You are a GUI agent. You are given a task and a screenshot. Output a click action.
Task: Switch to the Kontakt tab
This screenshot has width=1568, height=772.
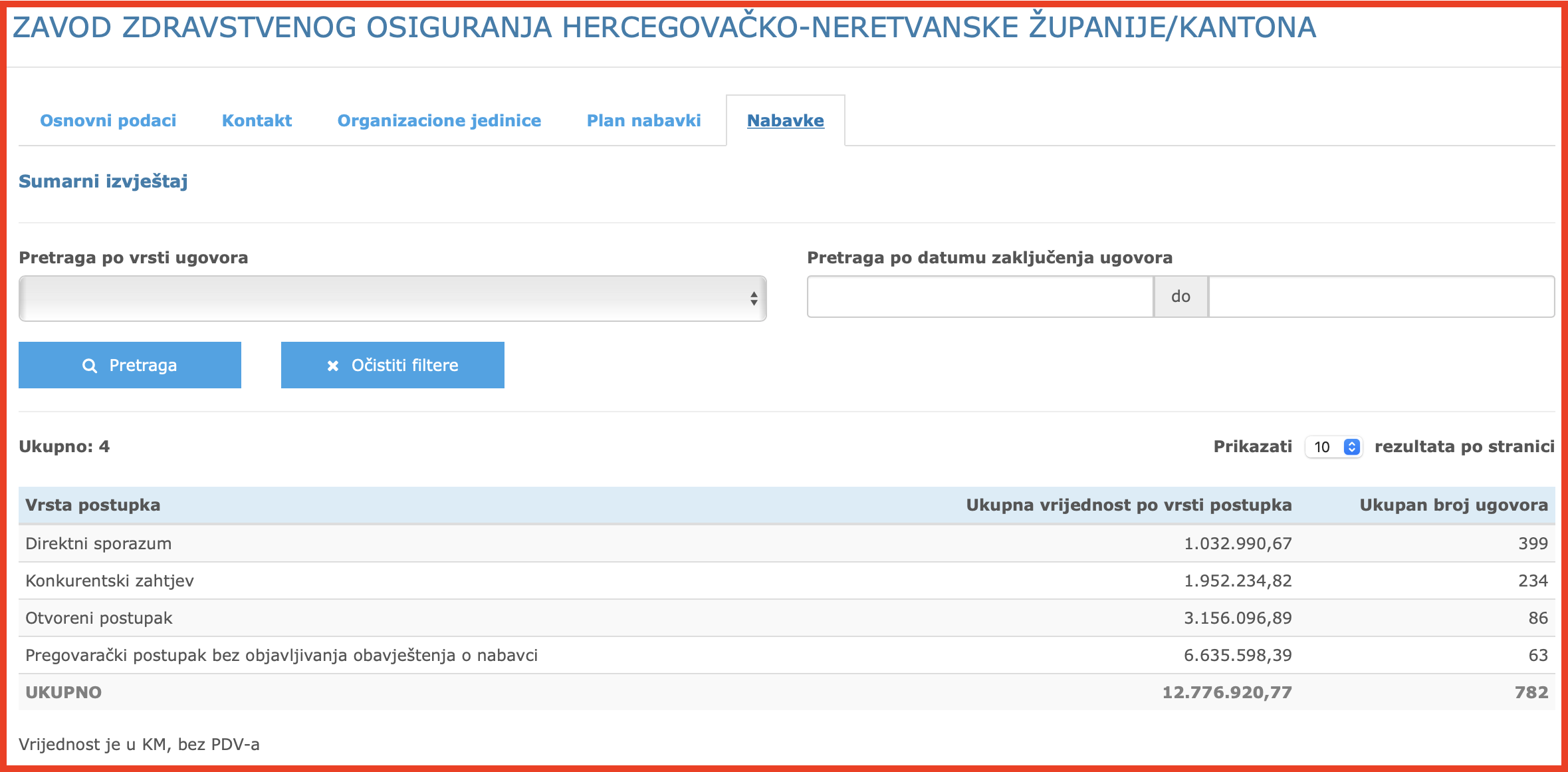point(257,120)
